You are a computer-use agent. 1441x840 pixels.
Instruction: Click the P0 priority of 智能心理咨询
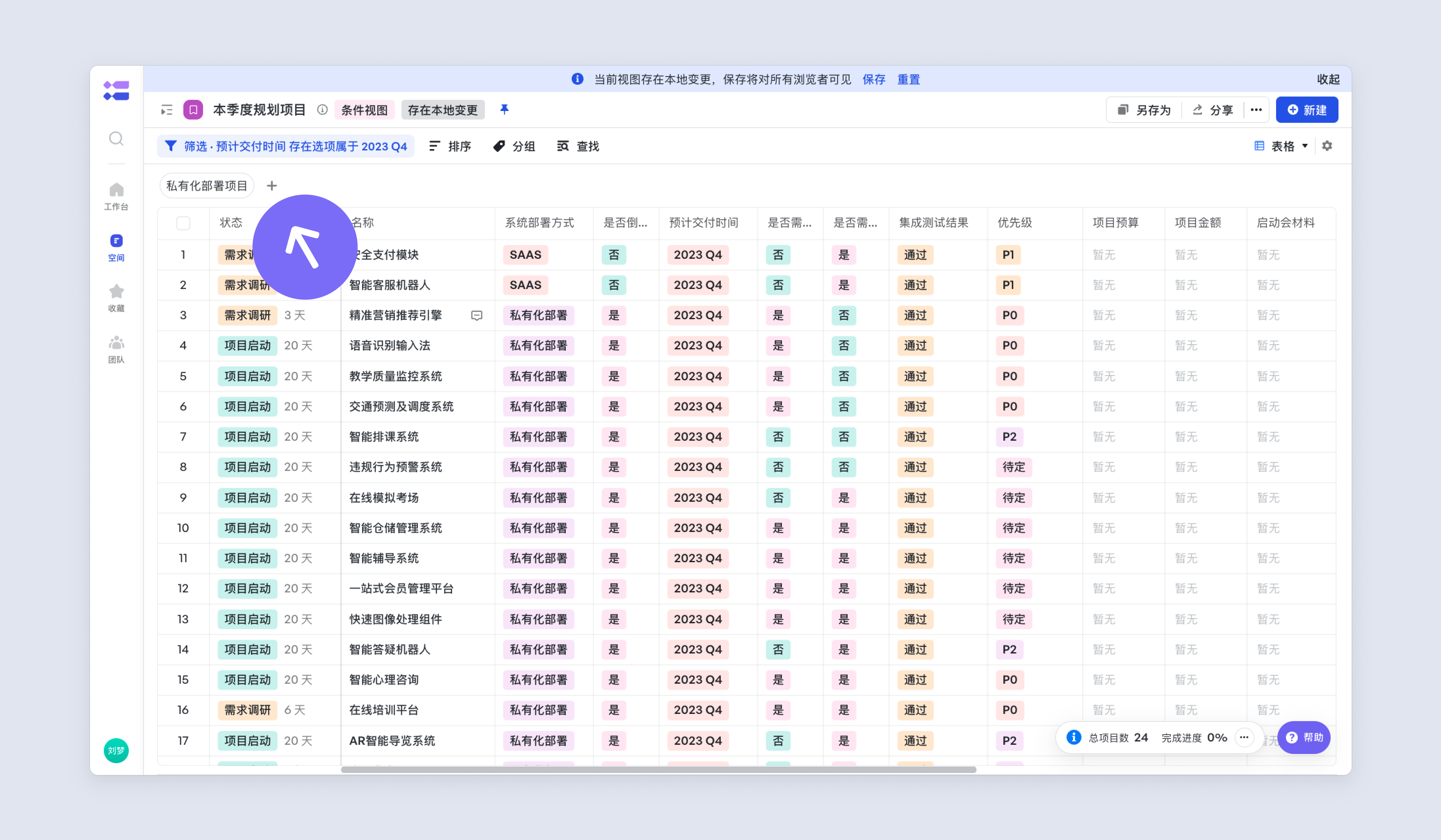click(x=1009, y=680)
